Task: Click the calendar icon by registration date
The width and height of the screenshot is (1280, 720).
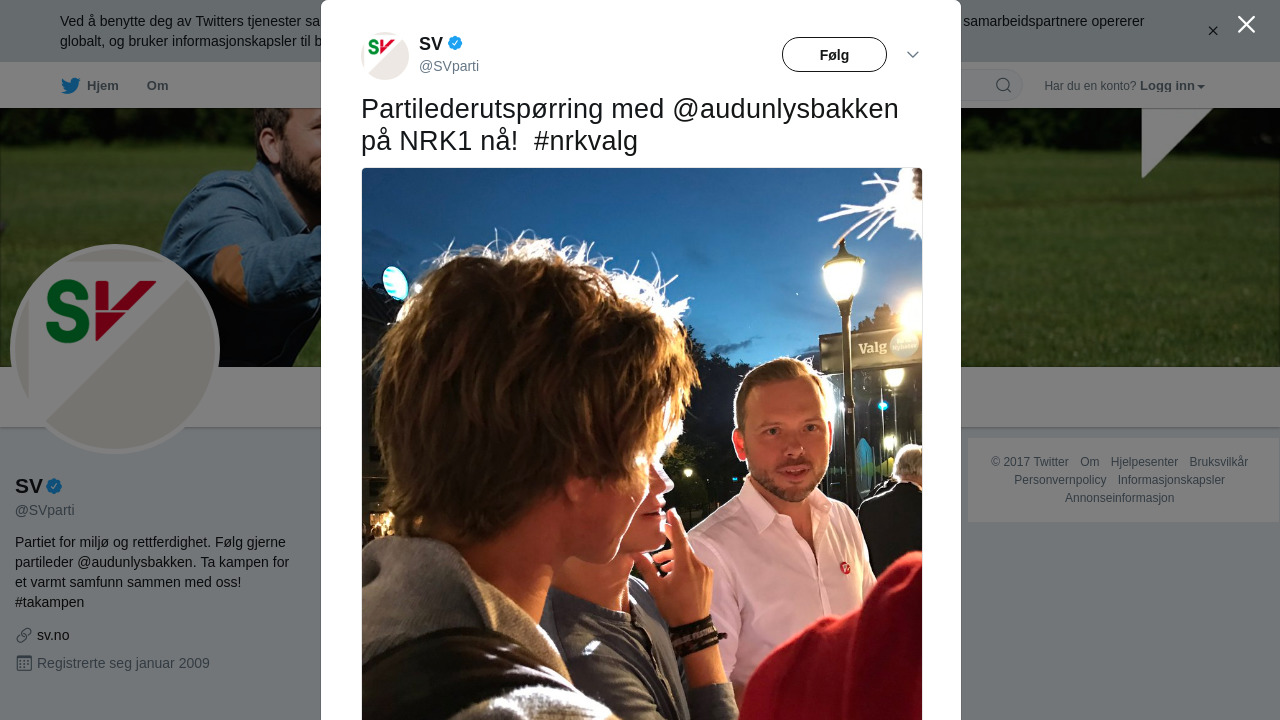Action: tap(24, 663)
